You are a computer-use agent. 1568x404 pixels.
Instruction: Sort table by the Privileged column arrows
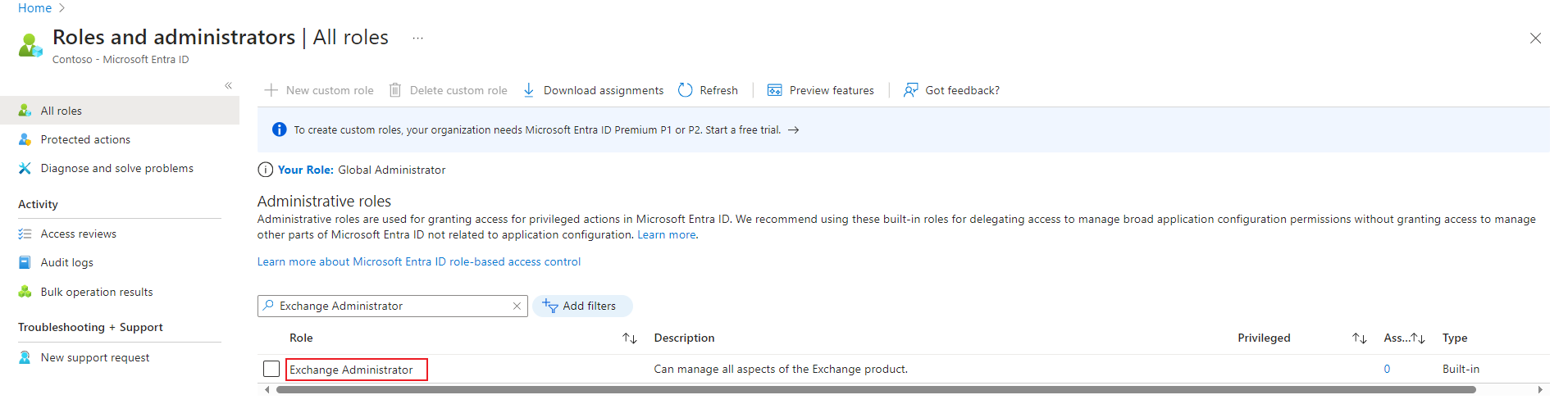(x=1360, y=338)
